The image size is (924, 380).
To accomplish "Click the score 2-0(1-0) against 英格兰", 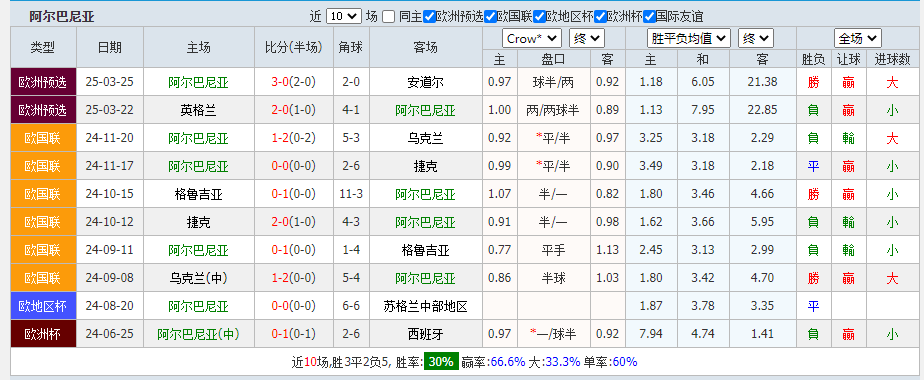I will pyautogui.click(x=293, y=110).
